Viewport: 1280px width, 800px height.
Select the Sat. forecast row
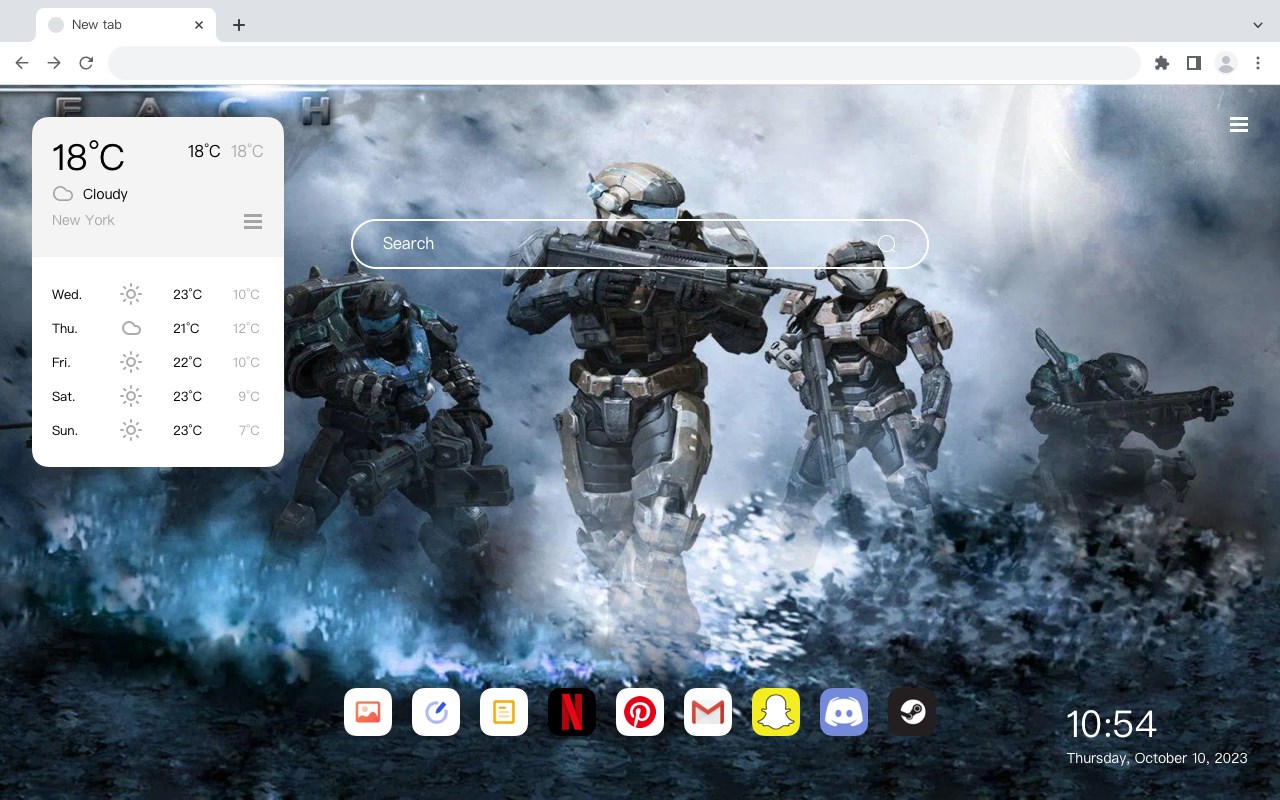(158, 396)
